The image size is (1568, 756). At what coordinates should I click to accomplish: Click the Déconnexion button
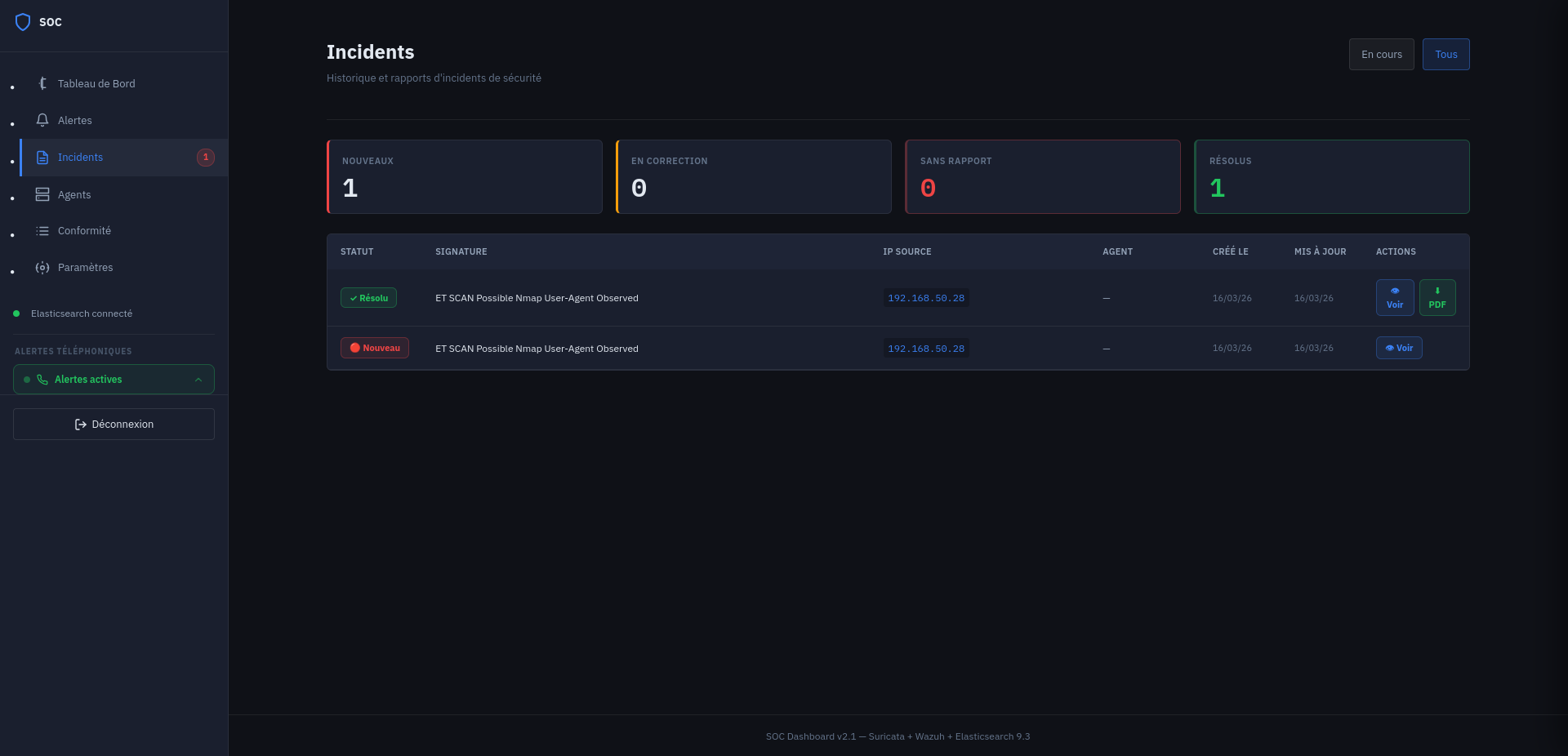(x=113, y=424)
